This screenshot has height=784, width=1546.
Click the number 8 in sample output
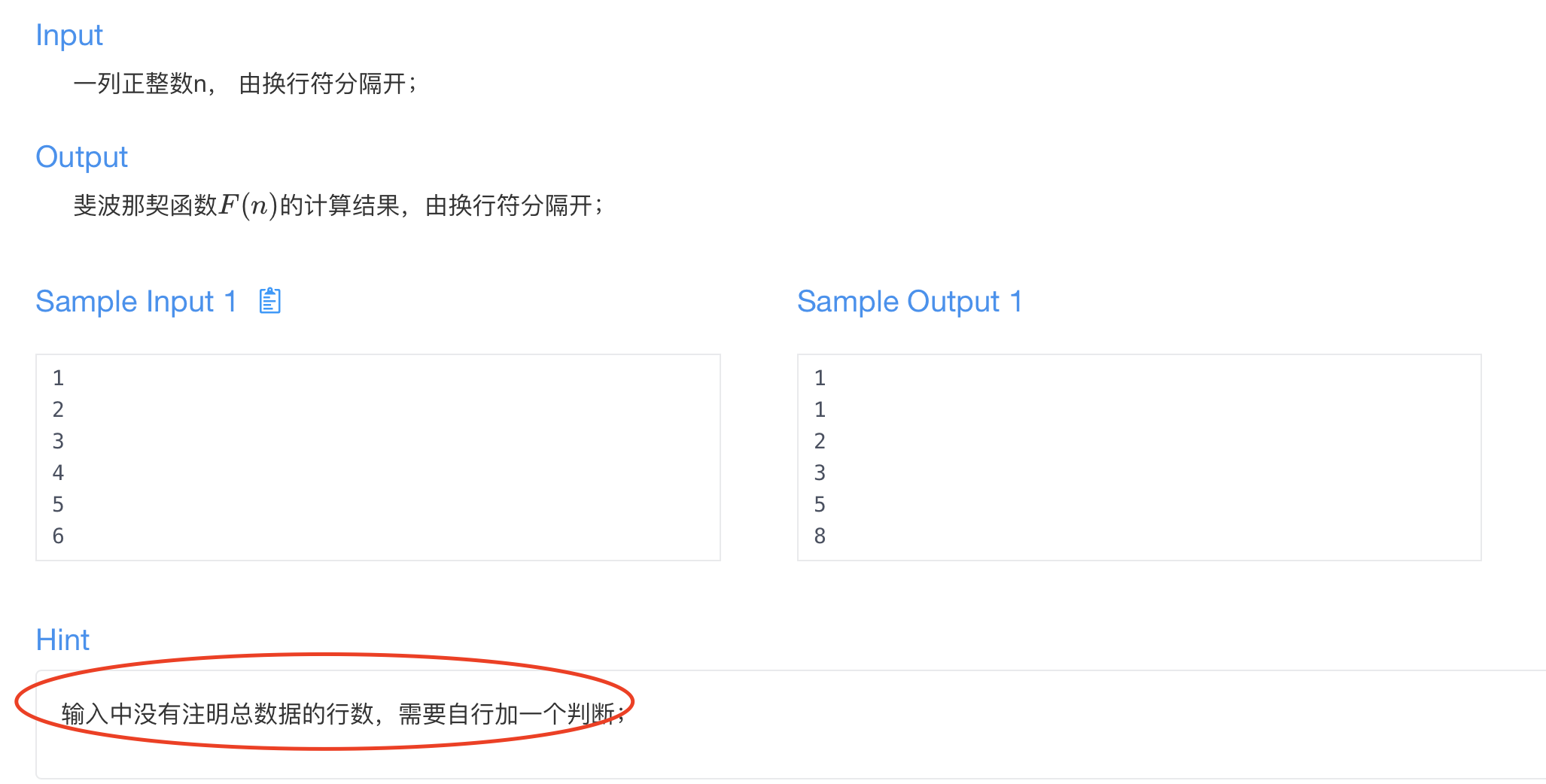coord(820,536)
